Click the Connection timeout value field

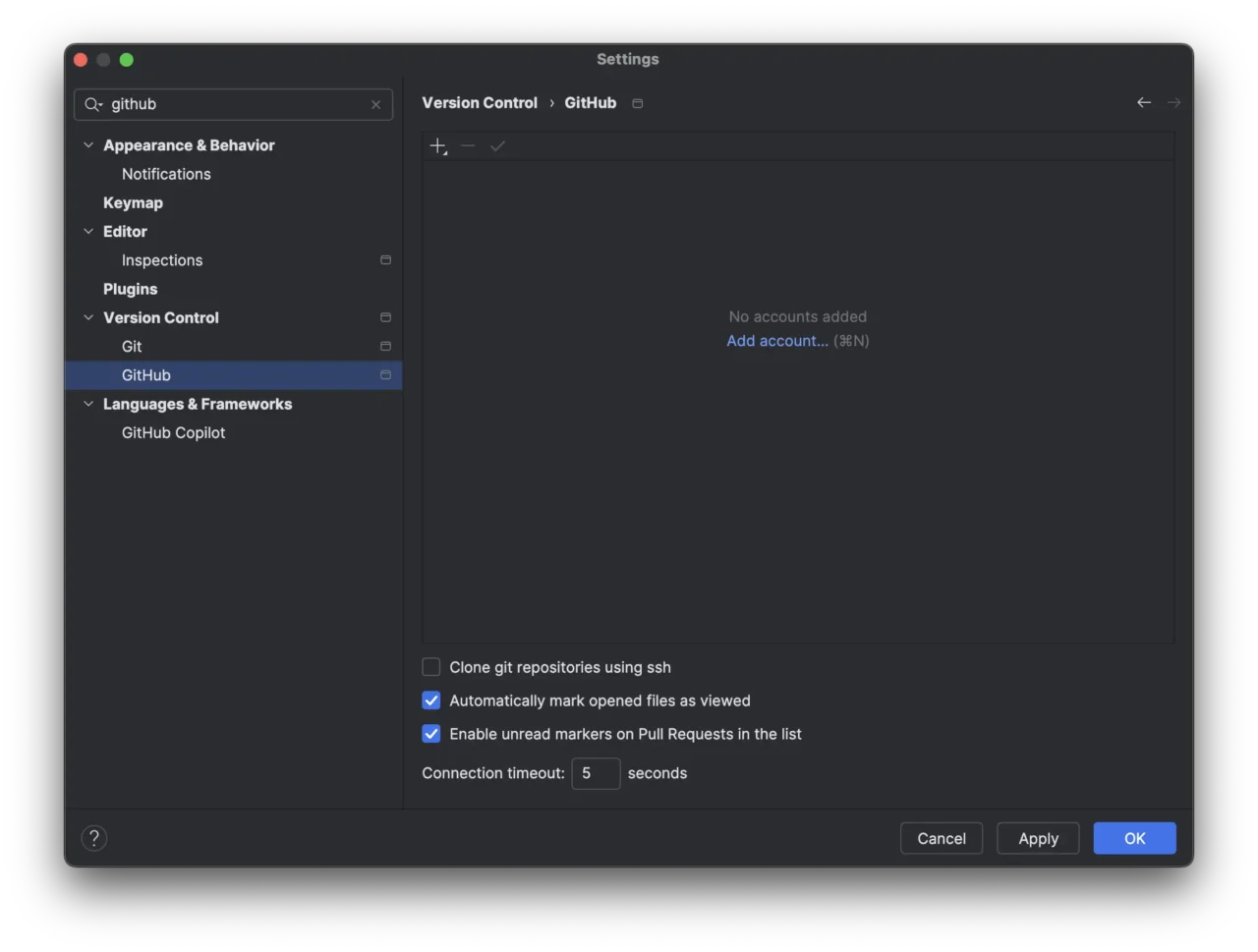pos(596,773)
